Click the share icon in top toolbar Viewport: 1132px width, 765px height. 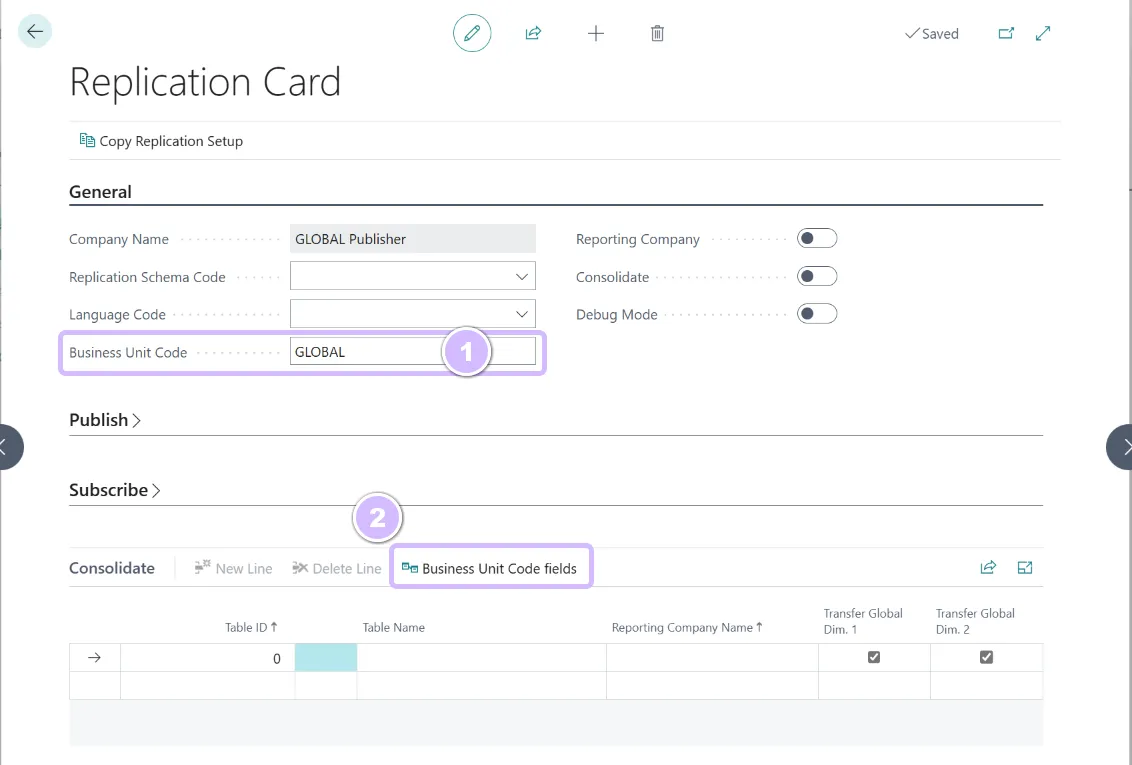coord(533,33)
